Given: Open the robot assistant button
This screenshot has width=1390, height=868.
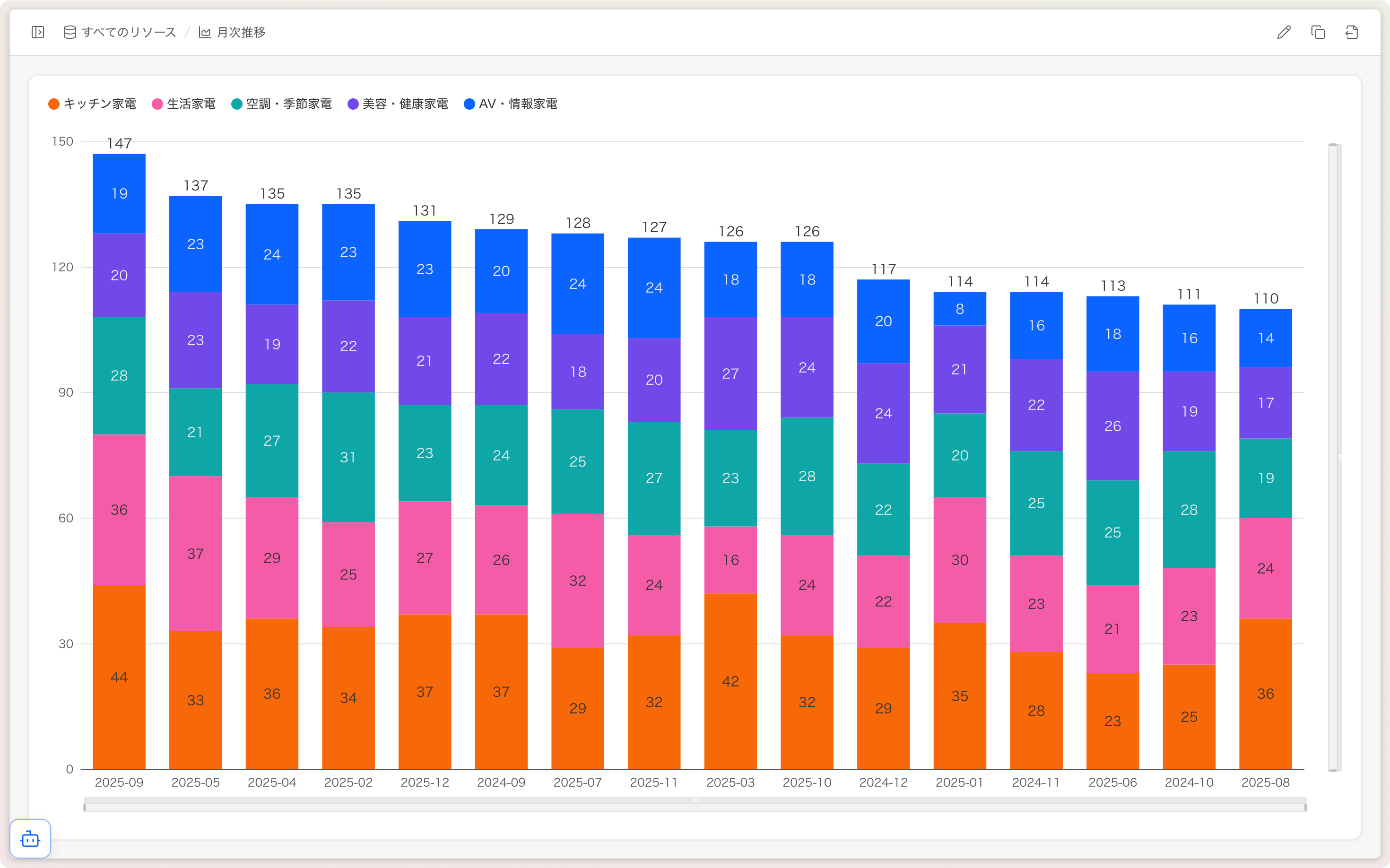Looking at the screenshot, I should point(30,839).
